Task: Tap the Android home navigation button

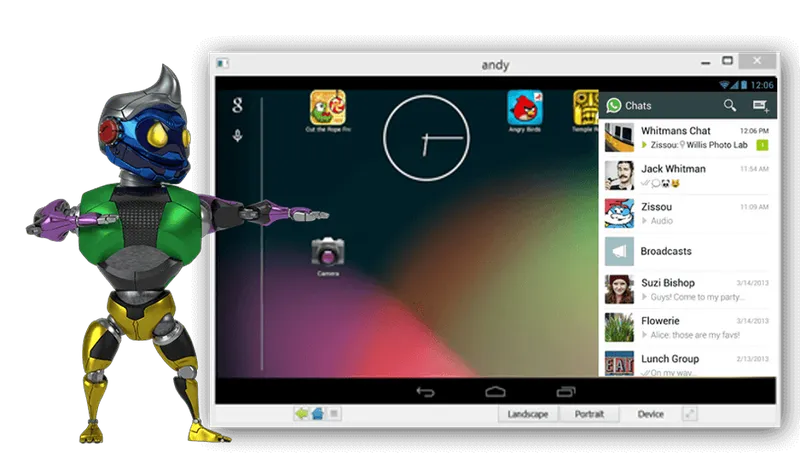Action: (495, 391)
